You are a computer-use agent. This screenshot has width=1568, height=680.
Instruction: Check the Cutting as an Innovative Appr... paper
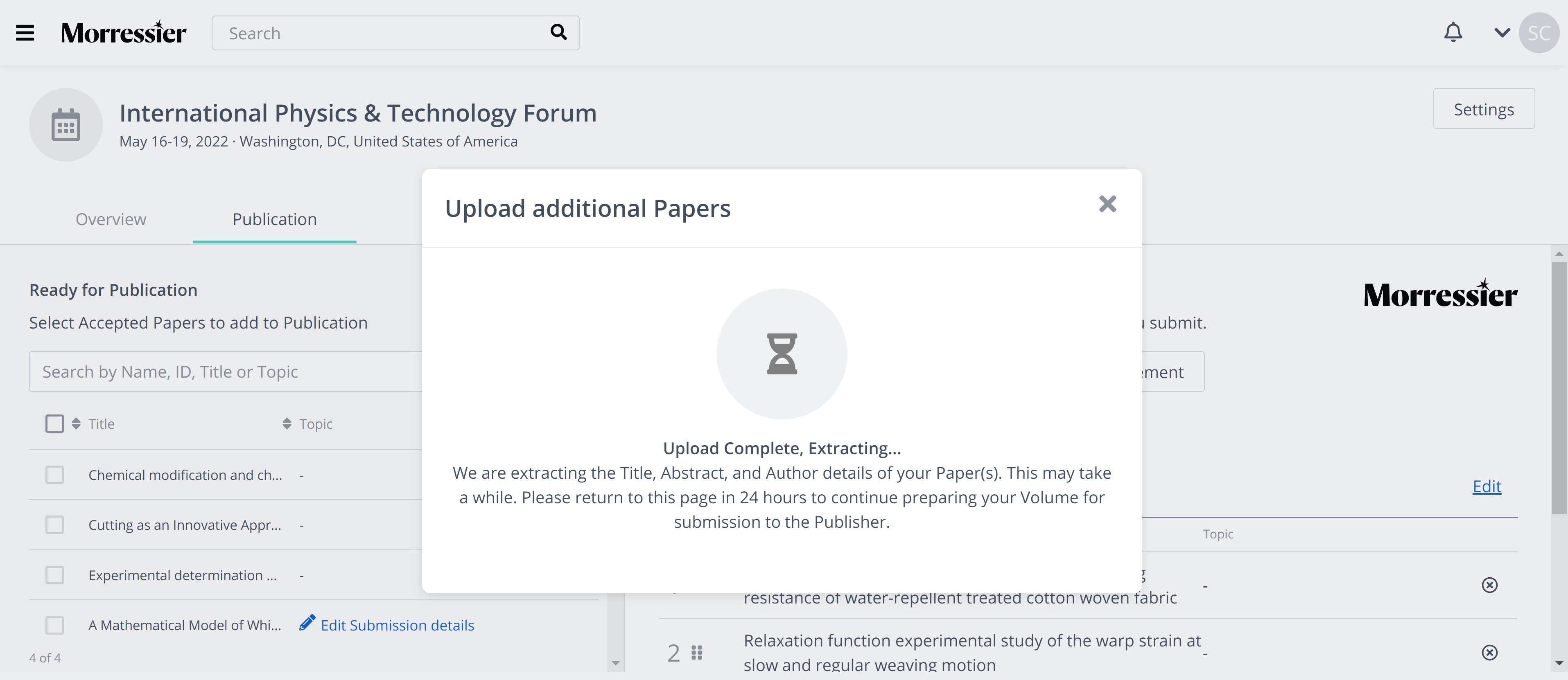[54, 524]
